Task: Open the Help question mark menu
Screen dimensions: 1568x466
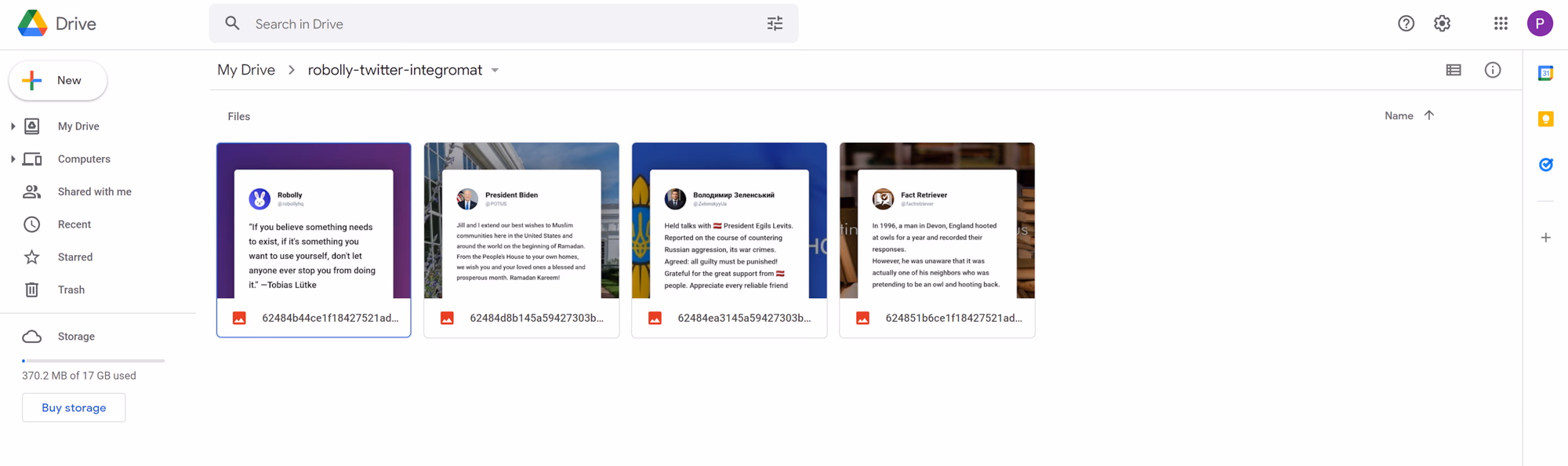Action: tap(1406, 24)
